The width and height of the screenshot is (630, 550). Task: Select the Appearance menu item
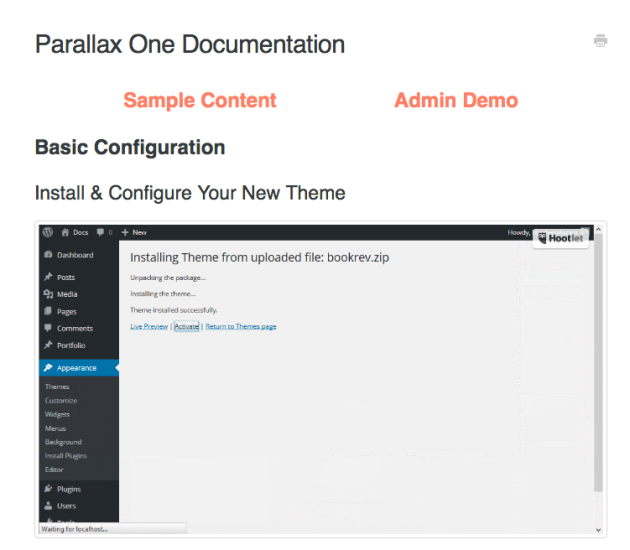[x=79, y=368]
